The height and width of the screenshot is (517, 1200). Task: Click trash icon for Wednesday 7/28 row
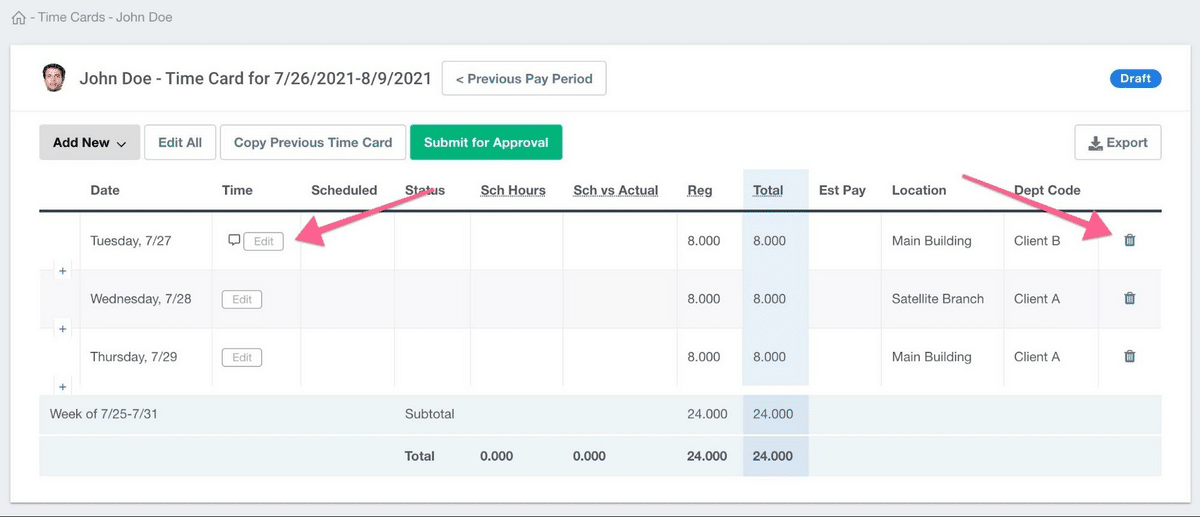pyautogui.click(x=1130, y=298)
